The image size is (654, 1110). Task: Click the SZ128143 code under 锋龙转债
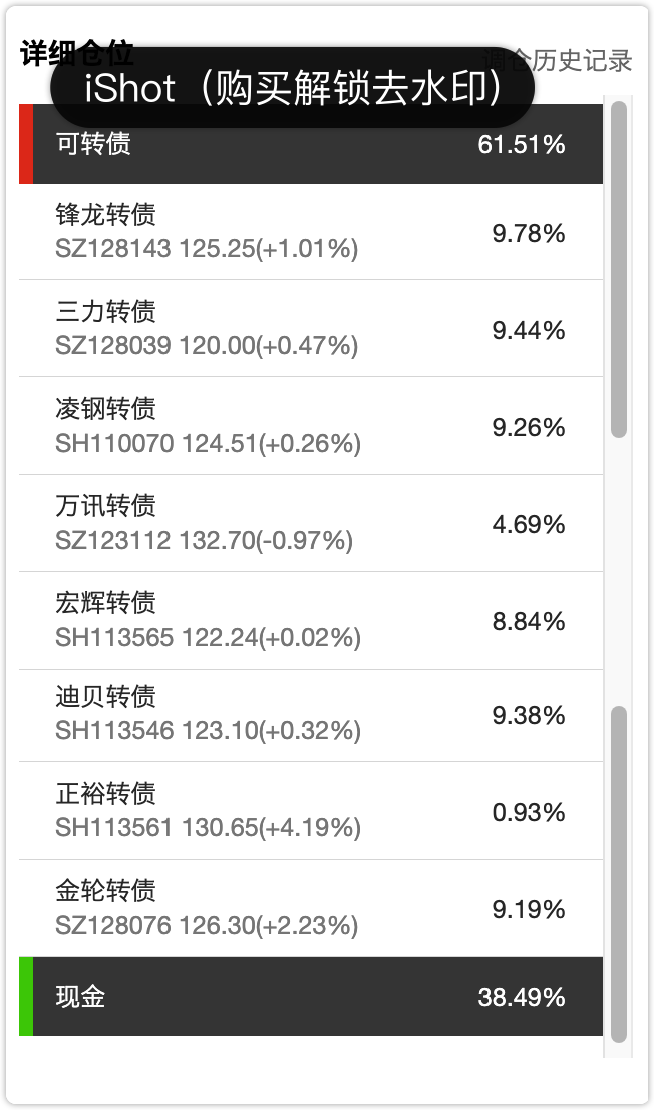[x=114, y=248]
